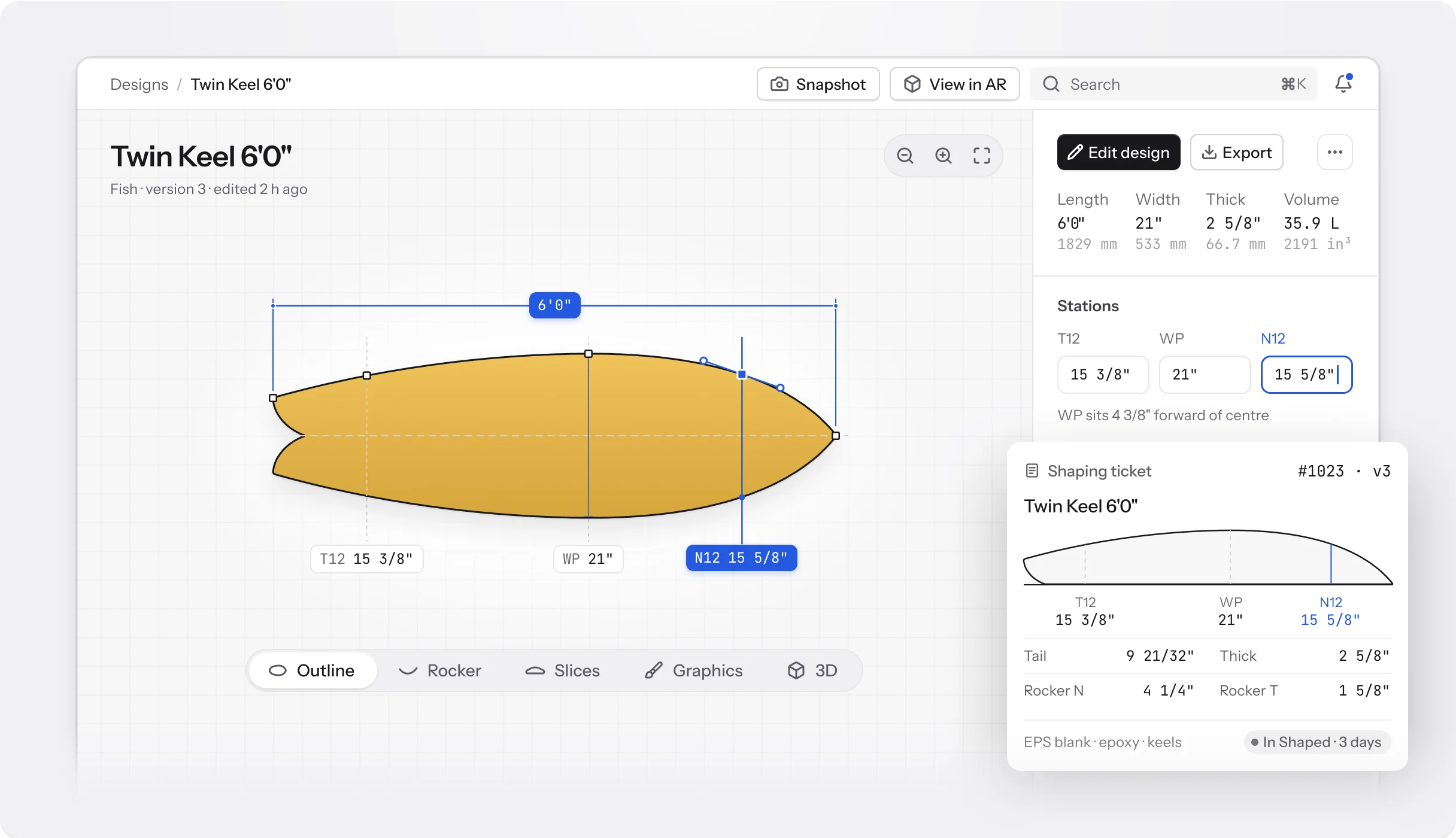Select the nose tip control point
Screen dimensions: 1456x838
pyautogui.click(x=836, y=436)
